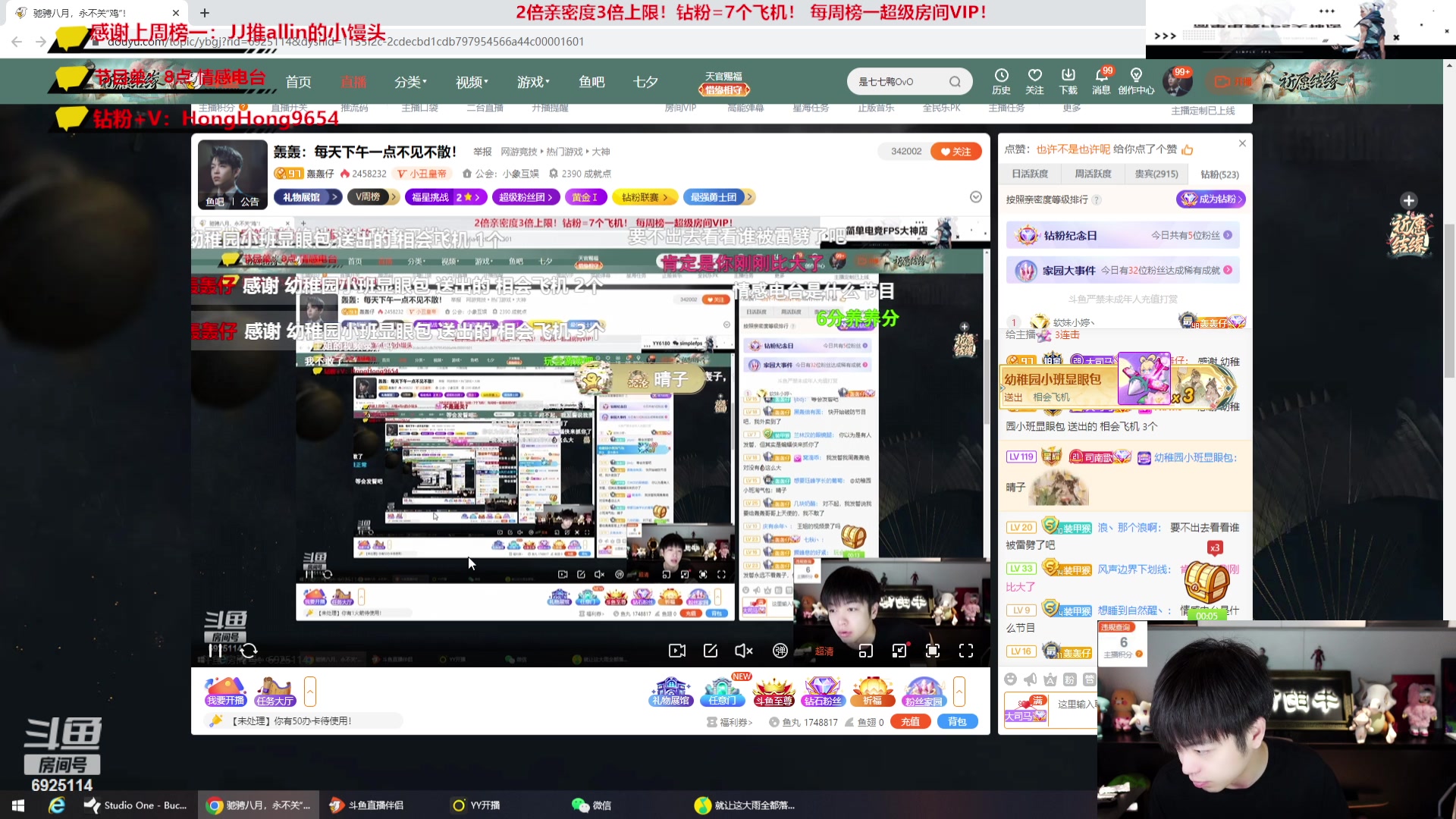Screen dimensions: 1456x819
Task: Open the 背包 backpack
Action: pos(957,721)
